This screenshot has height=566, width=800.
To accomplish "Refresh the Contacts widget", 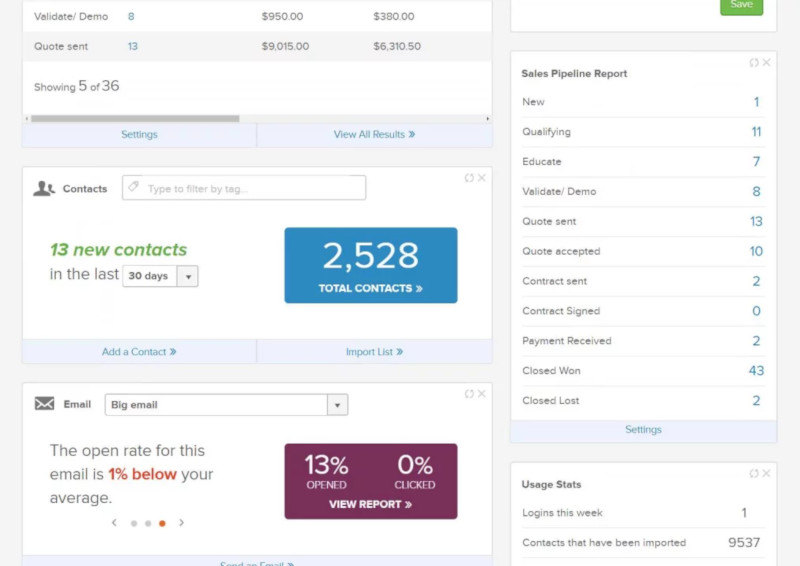I will tap(469, 178).
